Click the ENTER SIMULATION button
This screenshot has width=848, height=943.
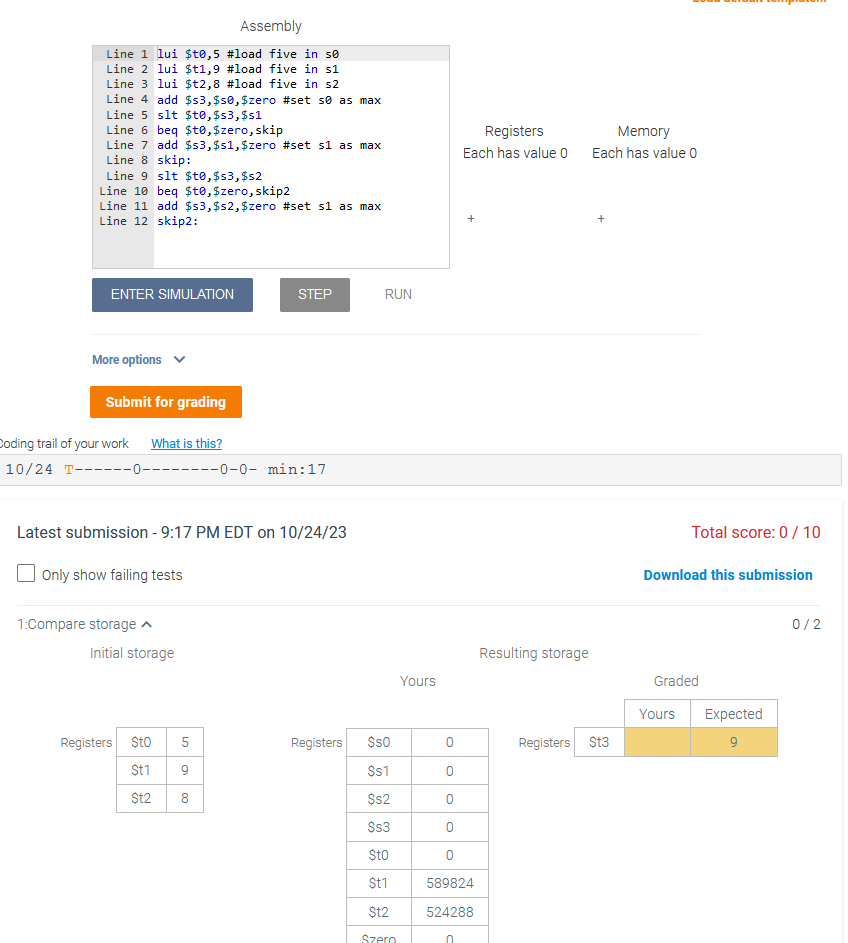(x=172, y=294)
